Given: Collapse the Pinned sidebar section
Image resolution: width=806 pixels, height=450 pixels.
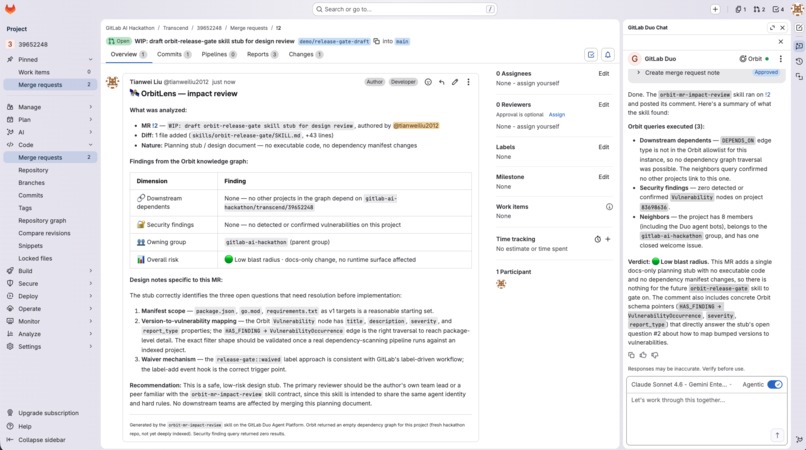Looking at the screenshot, I should point(50,60).
